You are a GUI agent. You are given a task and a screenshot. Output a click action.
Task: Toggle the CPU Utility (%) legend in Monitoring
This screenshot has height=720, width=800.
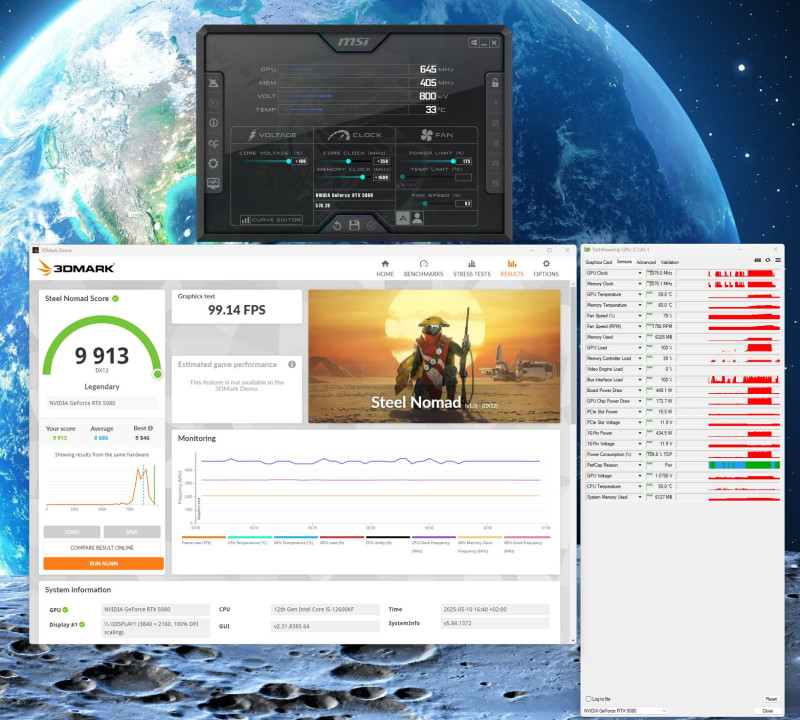tap(387, 540)
